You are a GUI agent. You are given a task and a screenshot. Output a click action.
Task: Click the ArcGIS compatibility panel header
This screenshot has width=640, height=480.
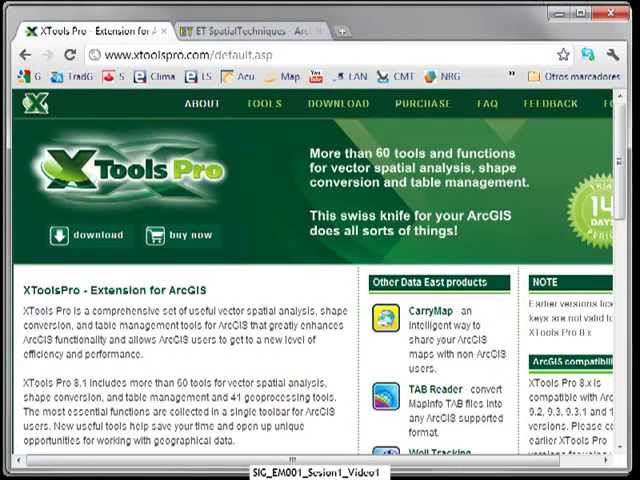pyautogui.click(x=571, y=362)
